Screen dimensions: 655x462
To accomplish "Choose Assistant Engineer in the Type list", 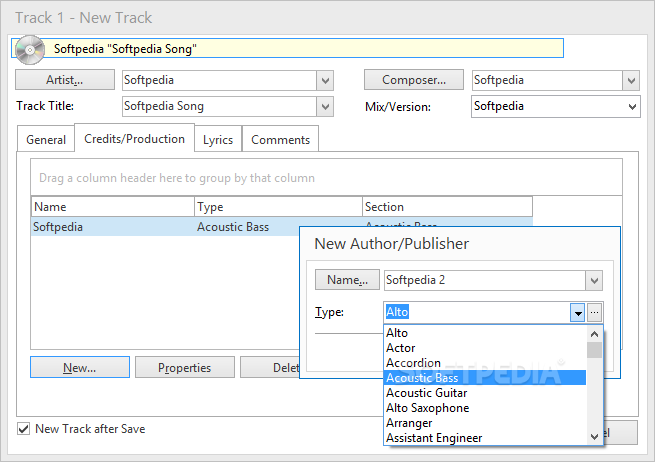I will click(x=485, y=438).
